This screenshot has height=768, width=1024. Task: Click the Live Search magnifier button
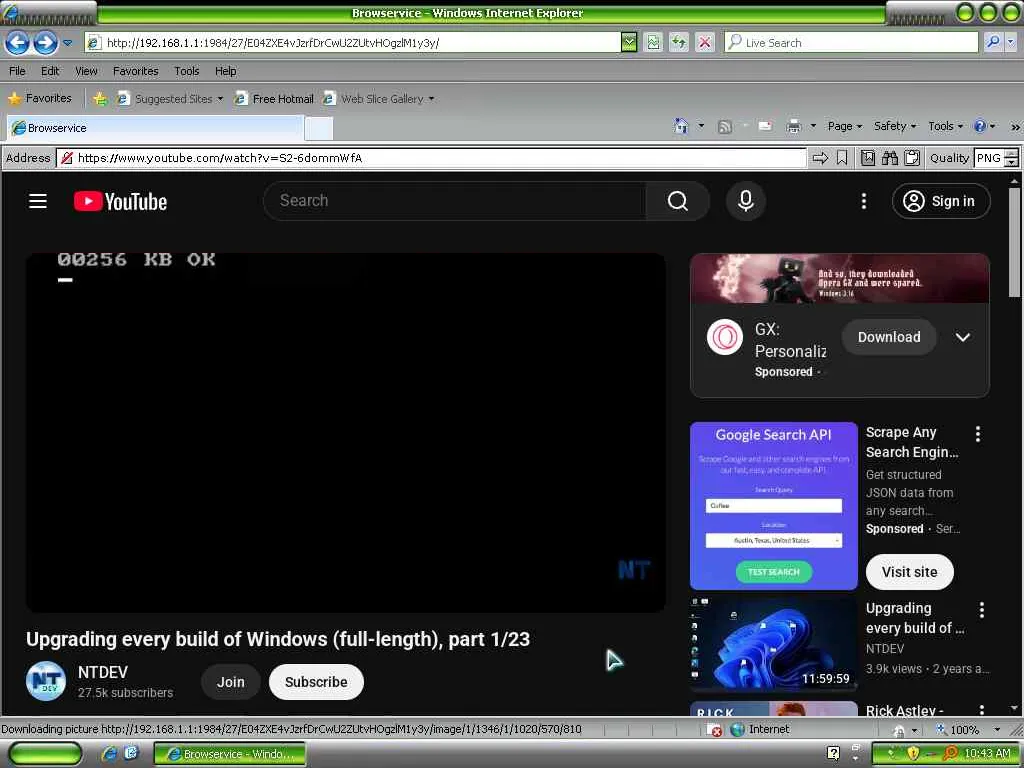993,42
